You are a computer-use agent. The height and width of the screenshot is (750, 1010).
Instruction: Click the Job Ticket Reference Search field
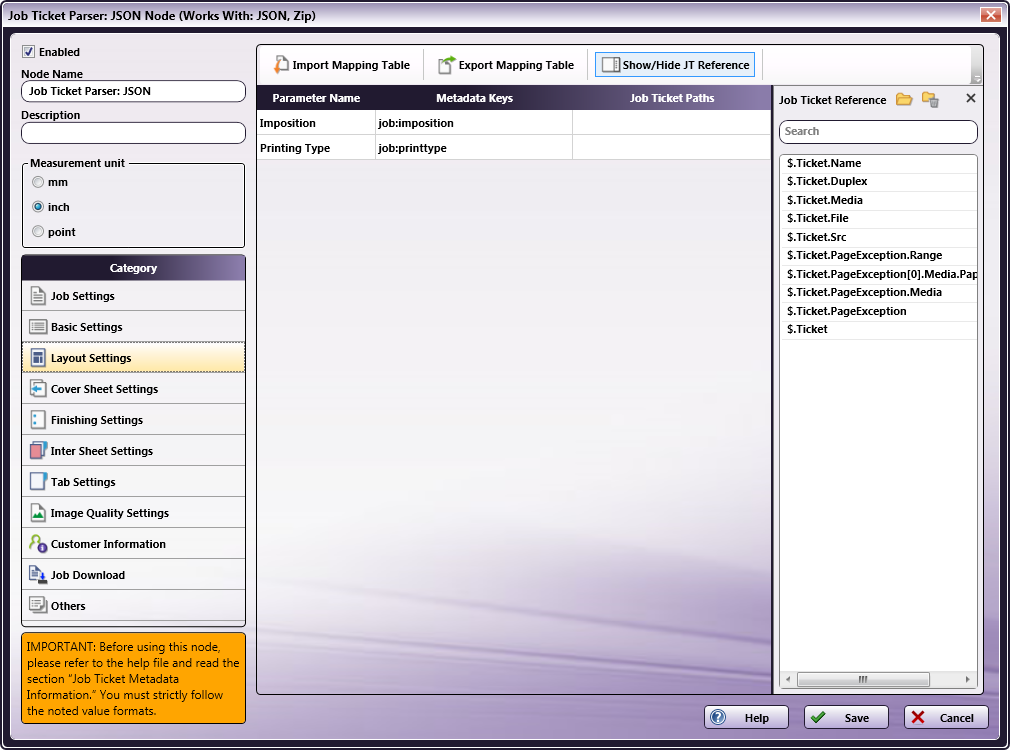(878, 131)
